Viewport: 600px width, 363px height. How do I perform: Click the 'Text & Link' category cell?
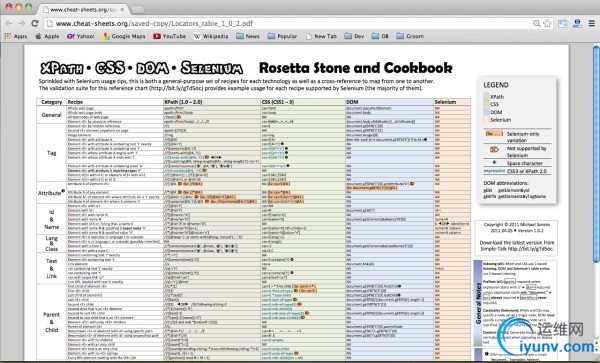tap(52, 269)
